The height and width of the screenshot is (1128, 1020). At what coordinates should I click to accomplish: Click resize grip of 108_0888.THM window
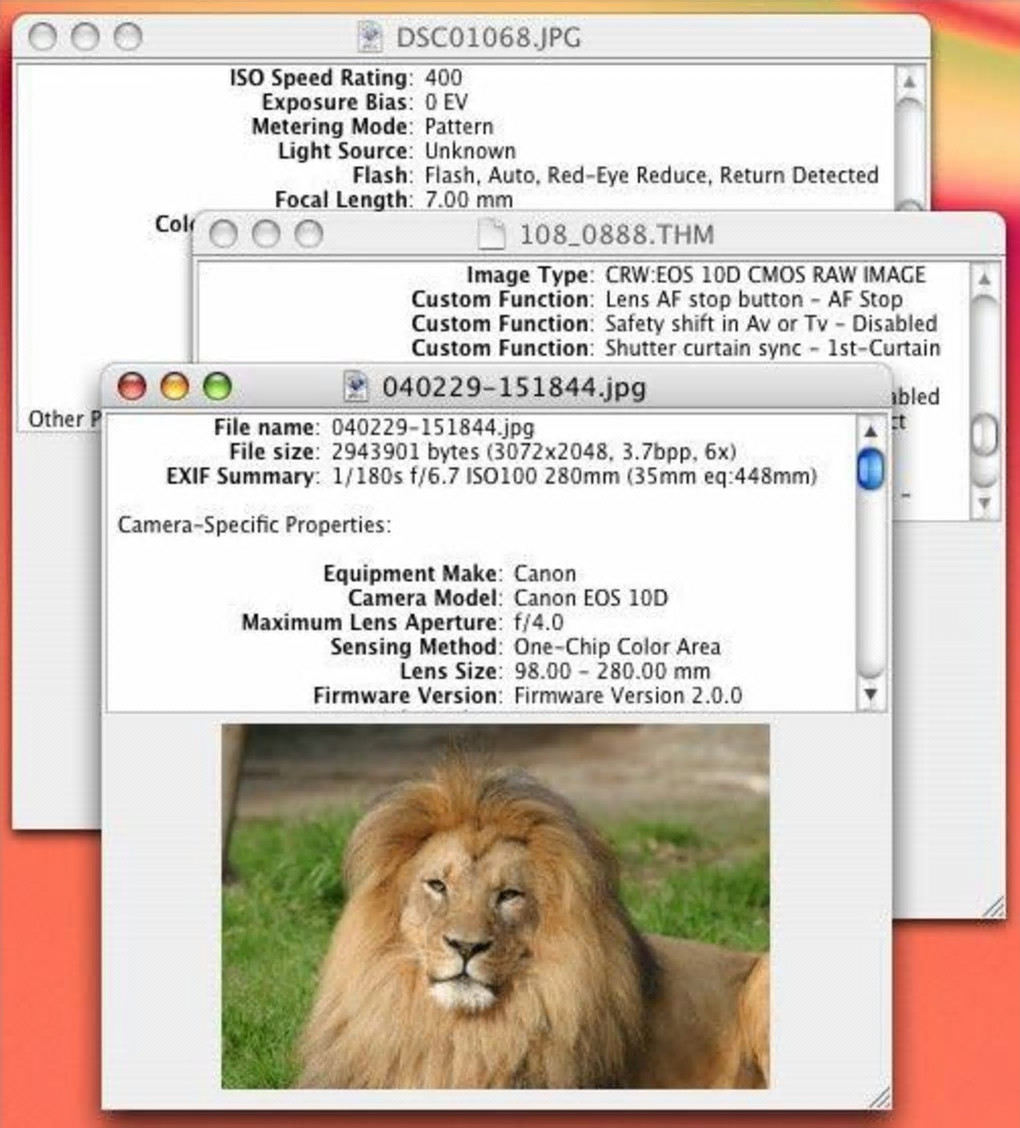993,906
